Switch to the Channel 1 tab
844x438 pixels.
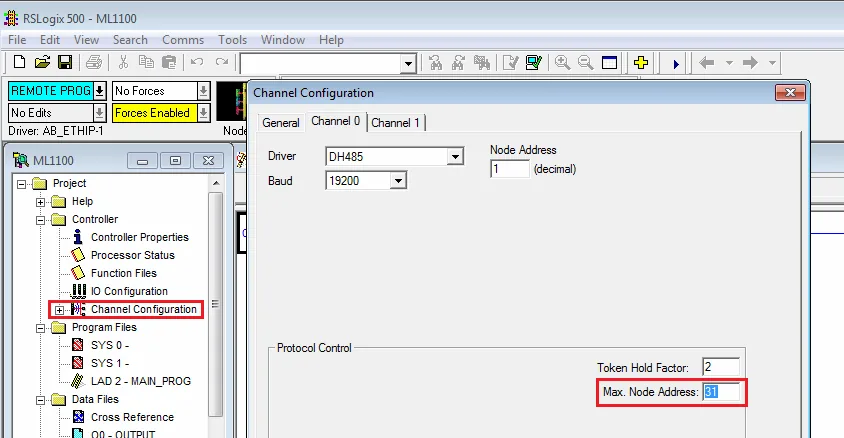[x=395, y=123]
